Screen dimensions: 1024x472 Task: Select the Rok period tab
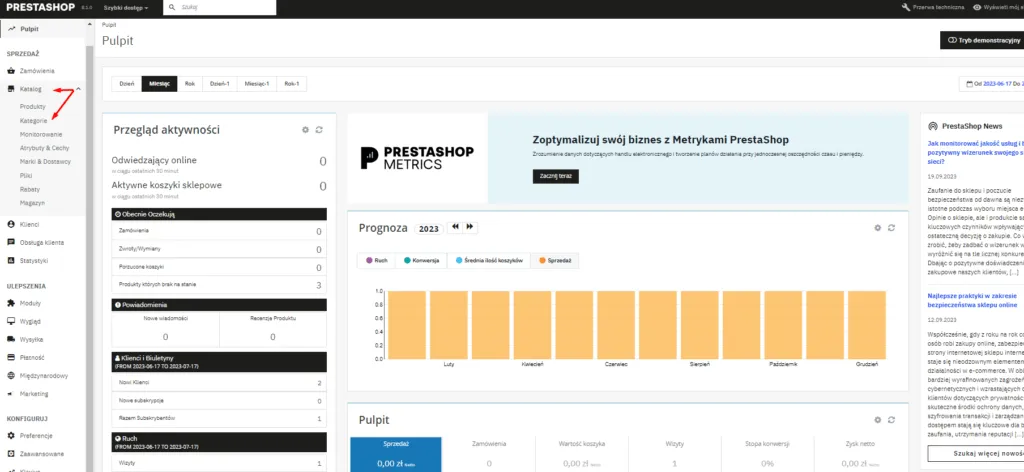[x=189, y=84]
